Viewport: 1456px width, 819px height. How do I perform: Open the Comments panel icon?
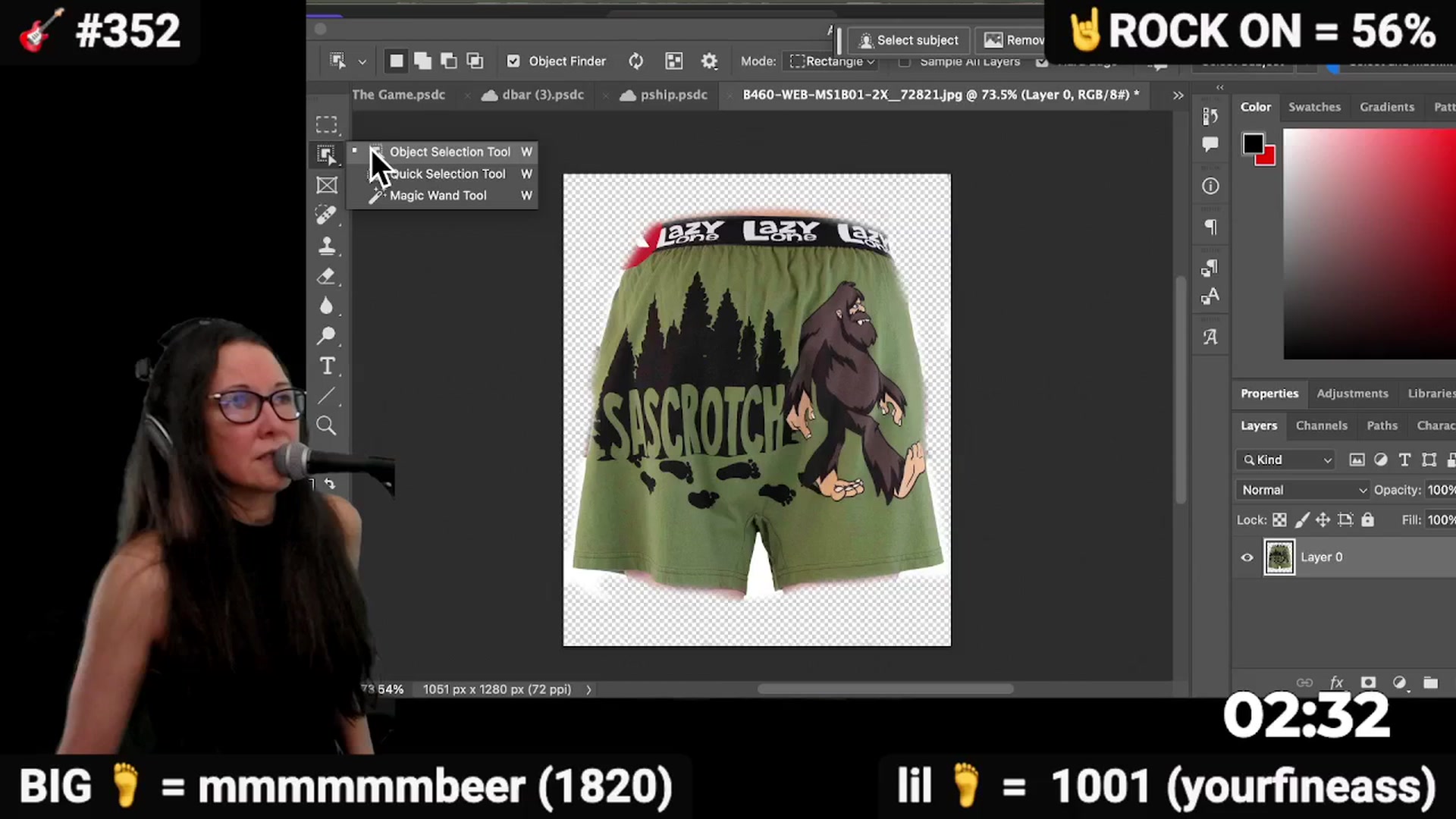(1210, 144)
